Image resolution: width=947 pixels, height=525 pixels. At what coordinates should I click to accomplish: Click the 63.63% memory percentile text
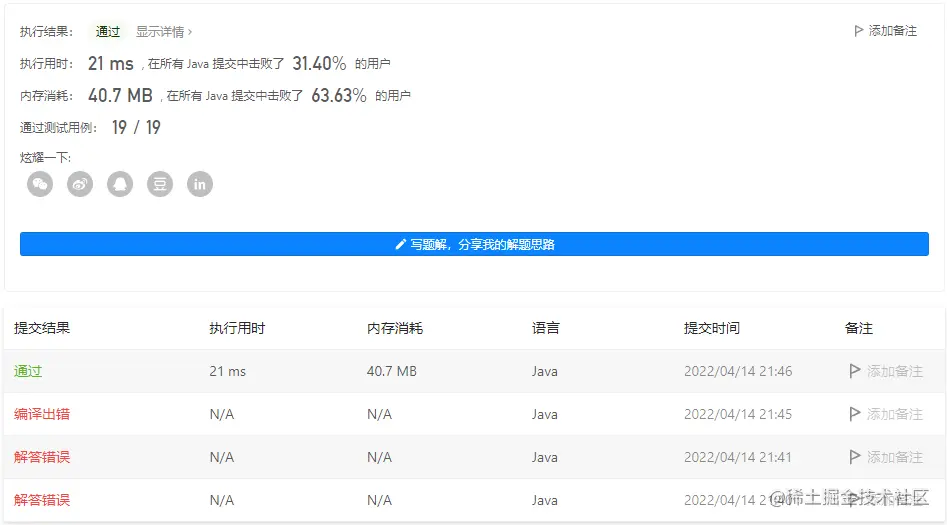click(339, 95)
